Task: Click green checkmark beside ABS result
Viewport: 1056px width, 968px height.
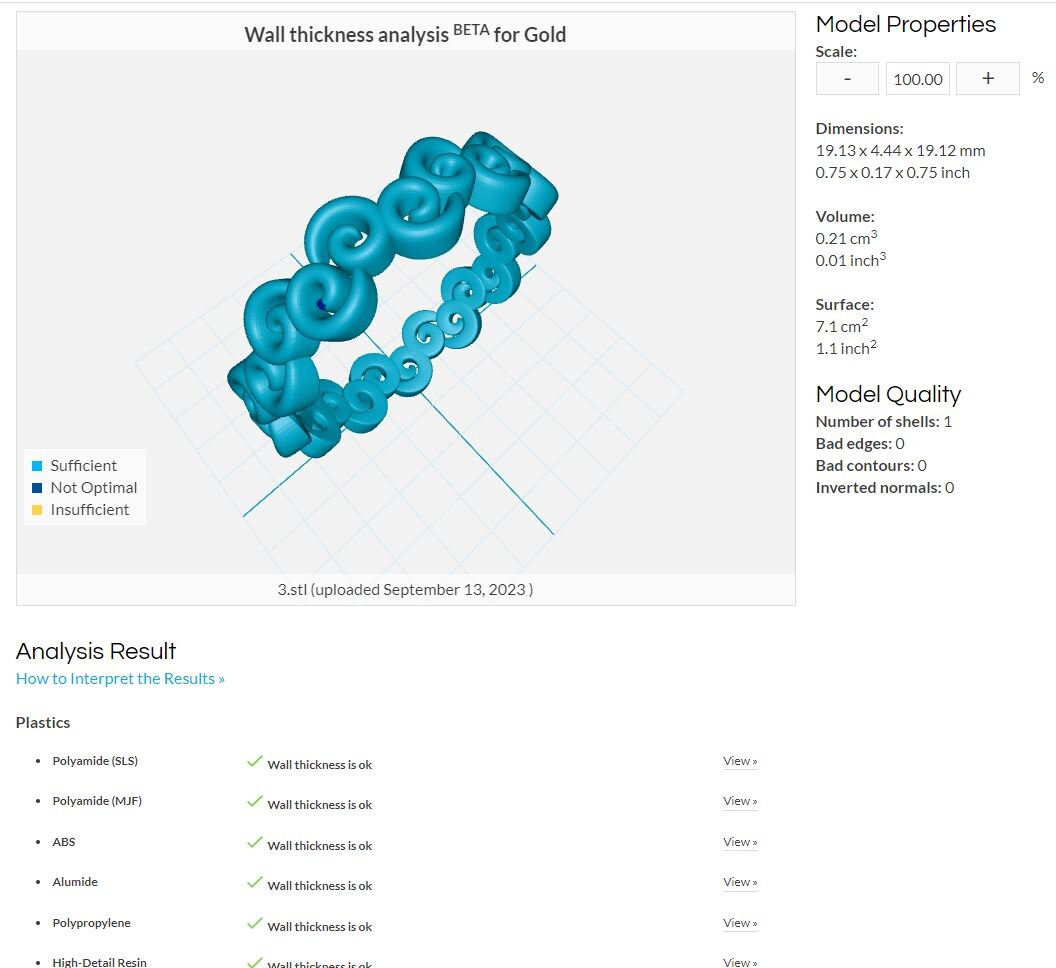Action: click(x=255, y=842)
